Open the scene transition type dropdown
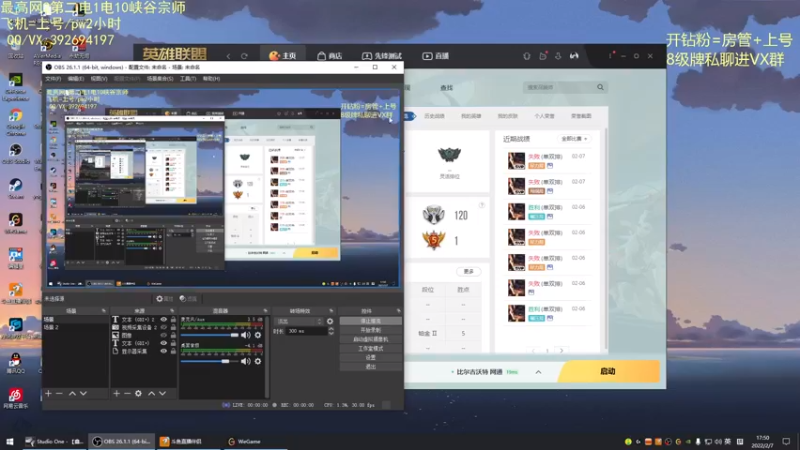This screenshot has height=450, width=800. pos(299,321)
